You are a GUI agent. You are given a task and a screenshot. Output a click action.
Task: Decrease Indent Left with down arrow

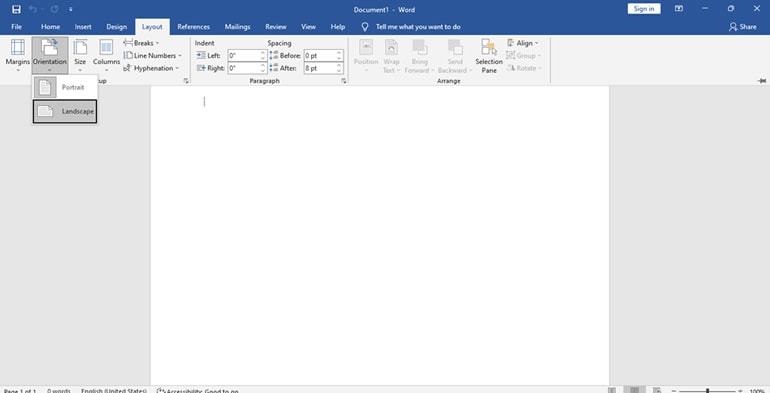click(x=263, y=58)
